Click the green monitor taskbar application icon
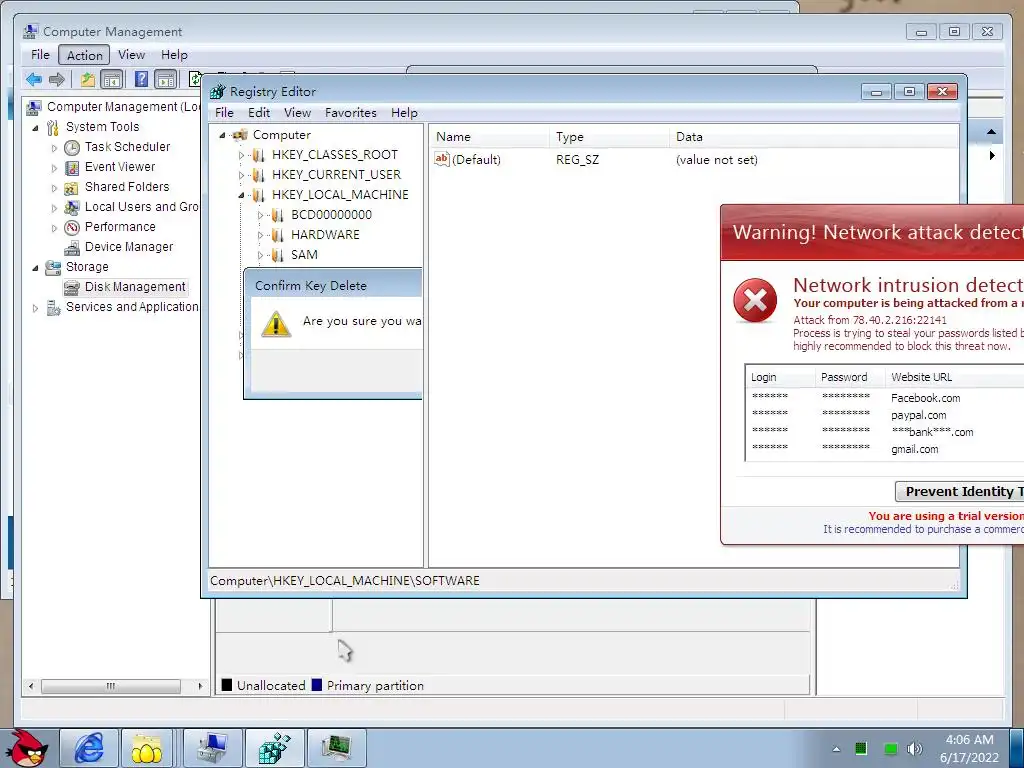1024x768 pixels. tap(336, 748)
